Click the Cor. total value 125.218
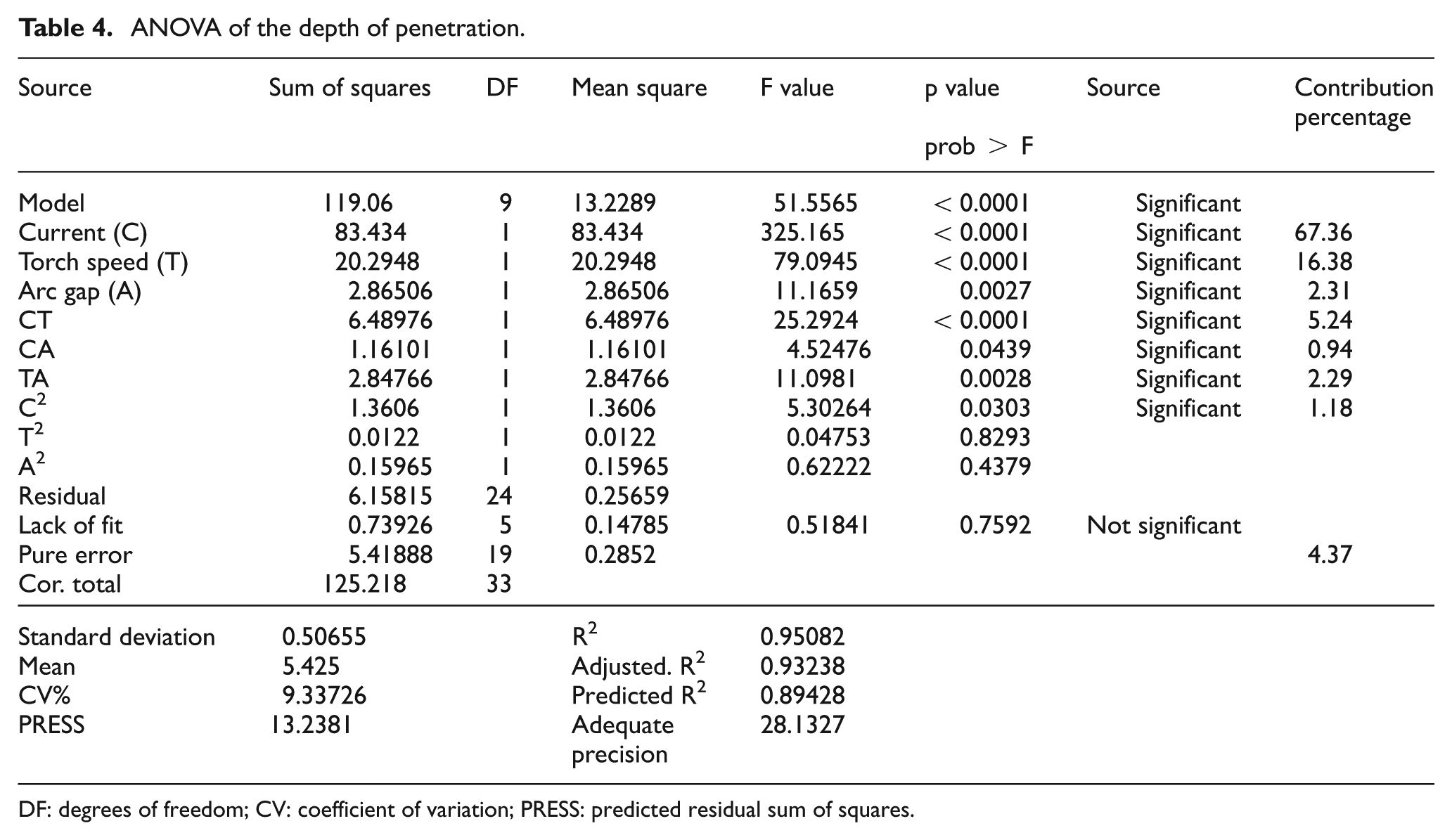Image resolution: width=1452 pixels, height=840 pixels. click(x=364, y=584)
